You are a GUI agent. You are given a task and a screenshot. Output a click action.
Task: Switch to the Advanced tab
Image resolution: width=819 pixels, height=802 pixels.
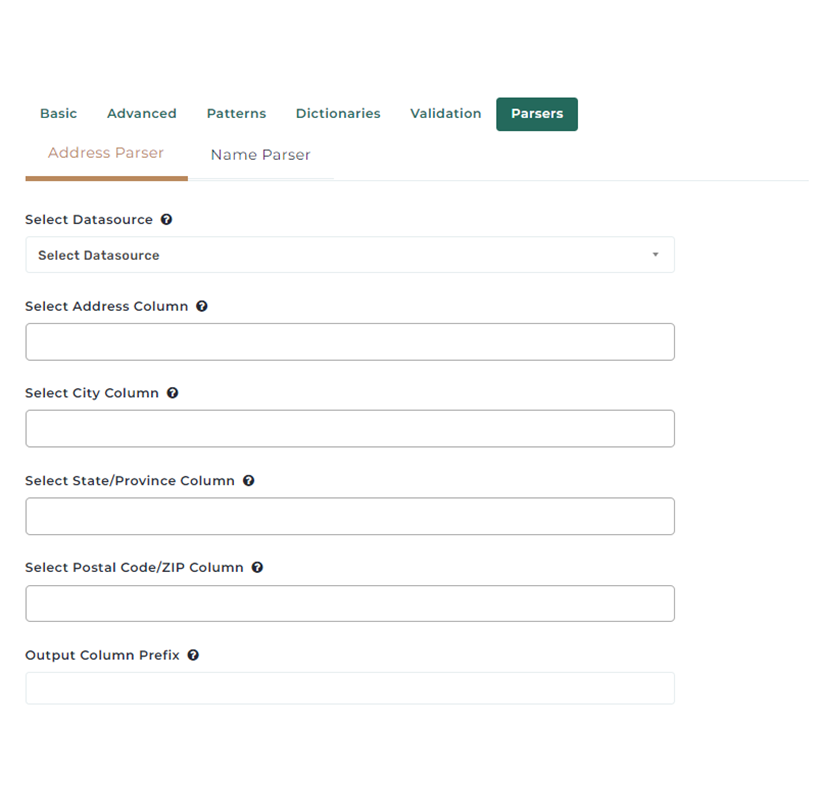142,114
